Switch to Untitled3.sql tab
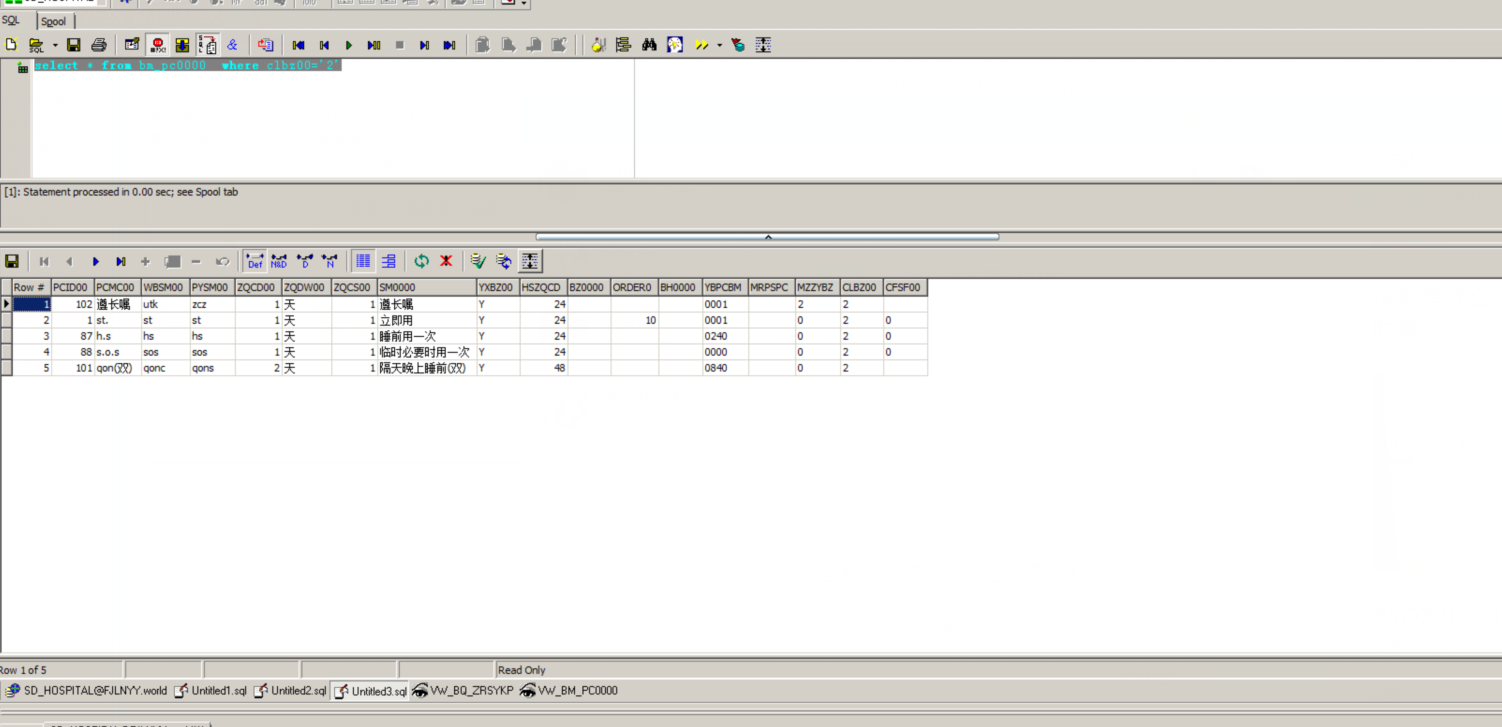 pos(370,691)
